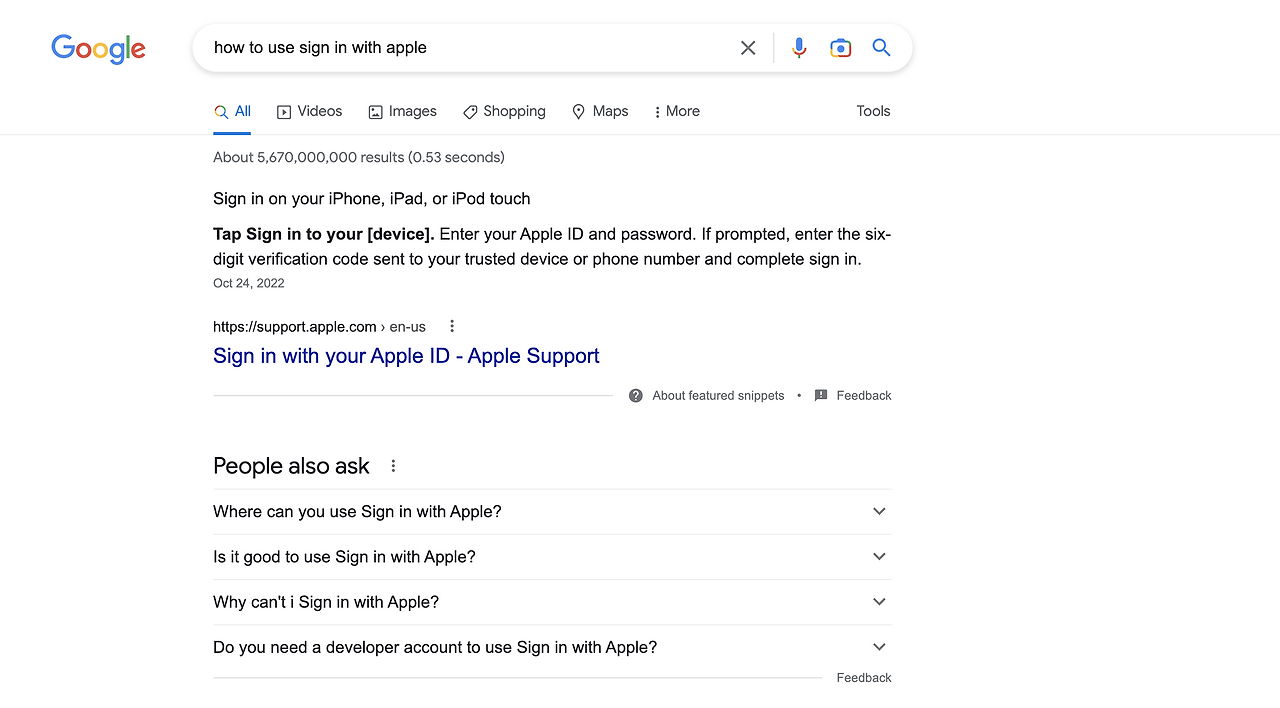The image size is (1280, 708).
Task: Expand "Is it good to use Sign in with Apple?"
Action: click(x=879, y=557)
